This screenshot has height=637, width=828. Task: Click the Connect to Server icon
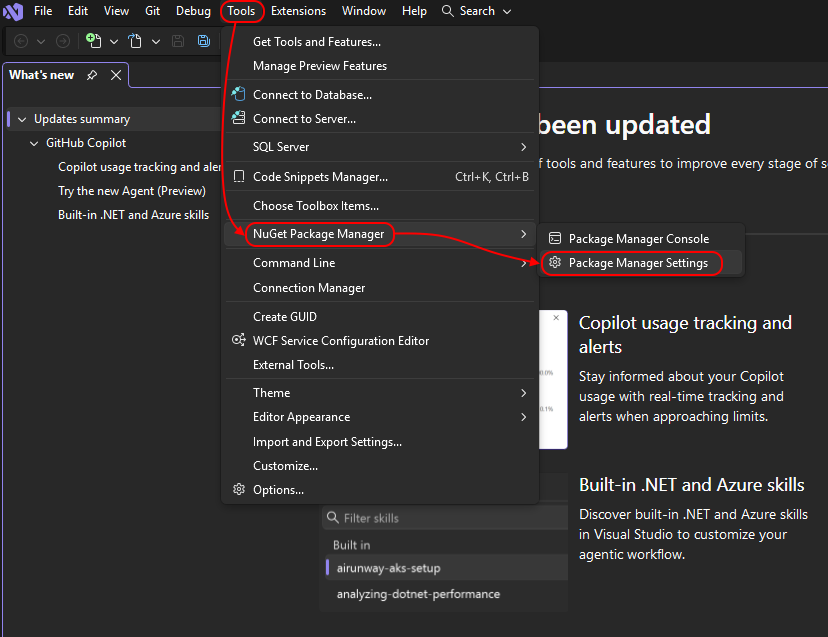pos(239,118)
